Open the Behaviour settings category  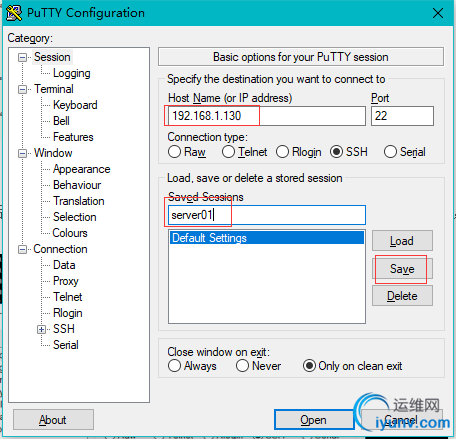coord(77,185)
